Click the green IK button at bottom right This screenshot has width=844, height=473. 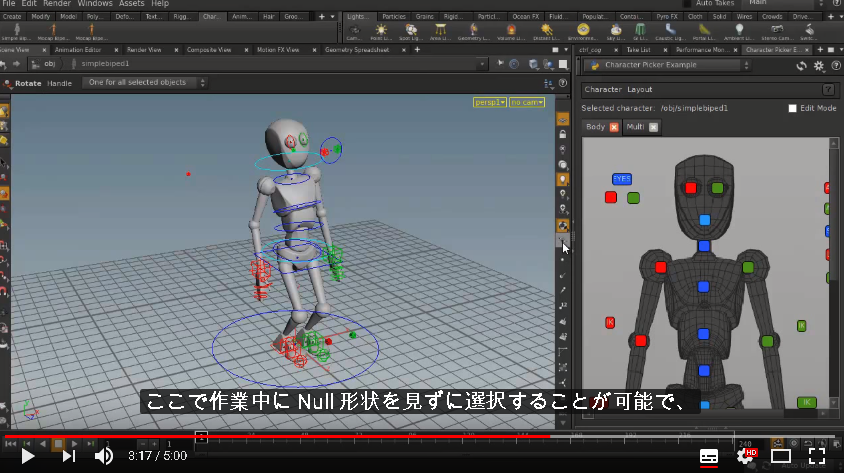tap(806, 402)
